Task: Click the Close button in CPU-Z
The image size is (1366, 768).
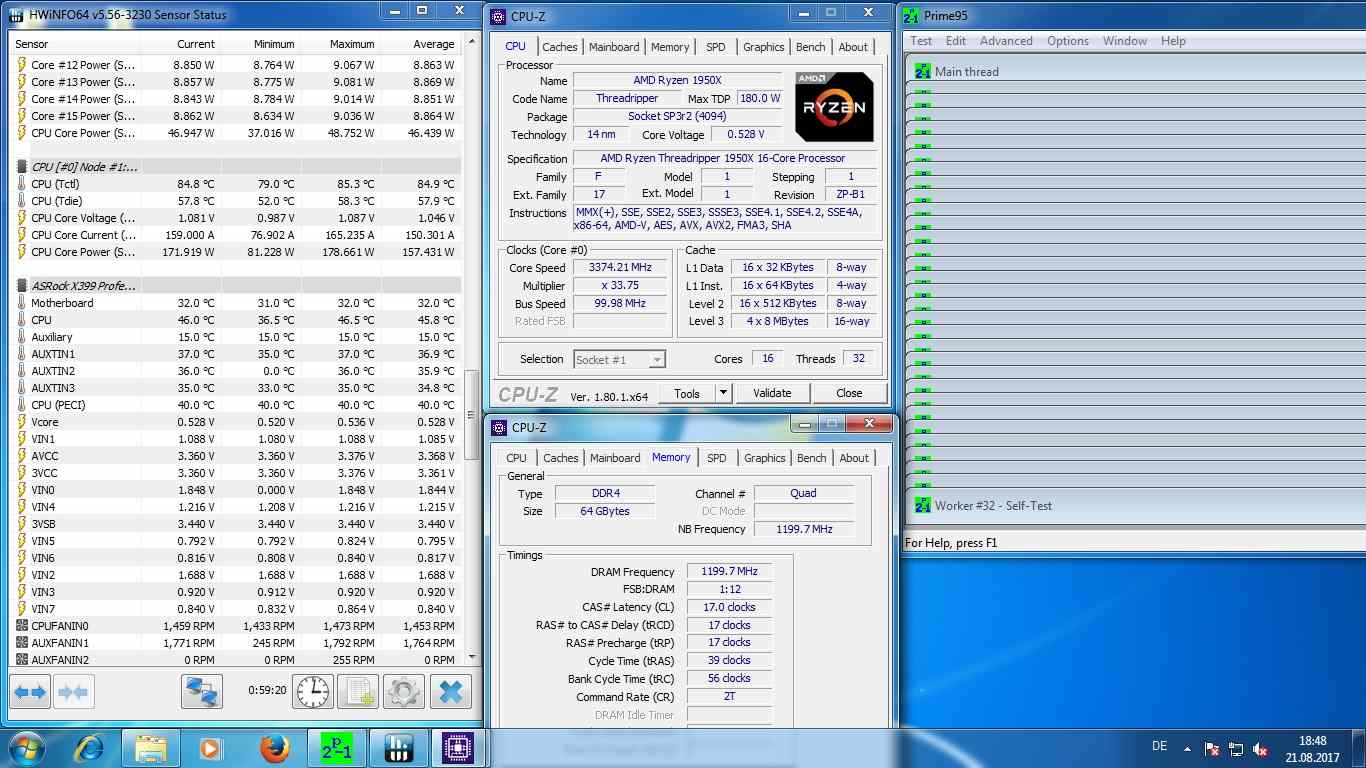Action: [x=849, y=393]
